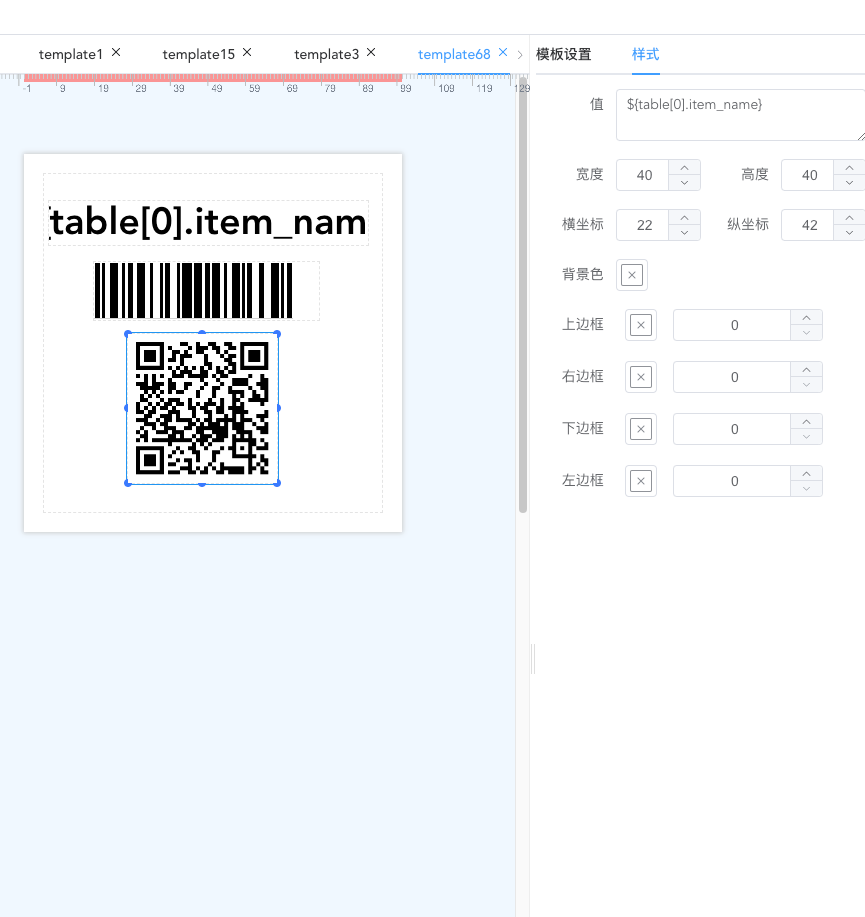Click the 高度 input field
The height and width of the screenshot is (917, 865).
[x=808, y=175]
